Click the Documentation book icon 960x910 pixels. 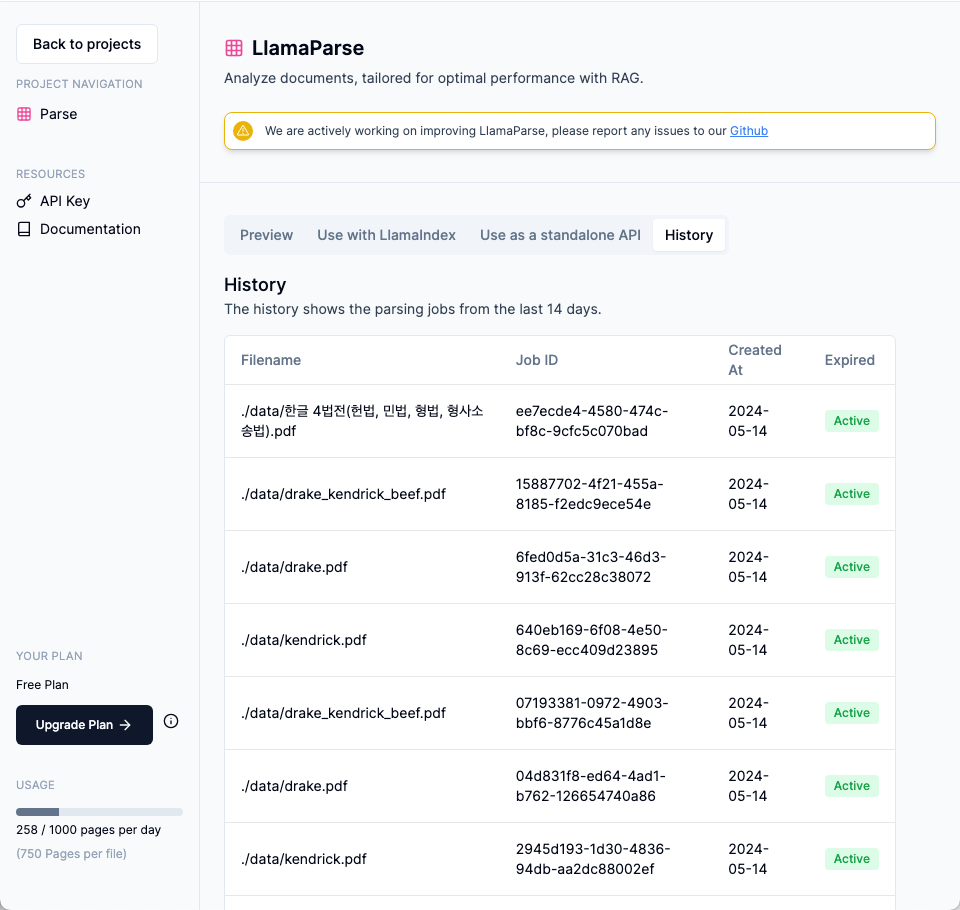coord(24,229)
